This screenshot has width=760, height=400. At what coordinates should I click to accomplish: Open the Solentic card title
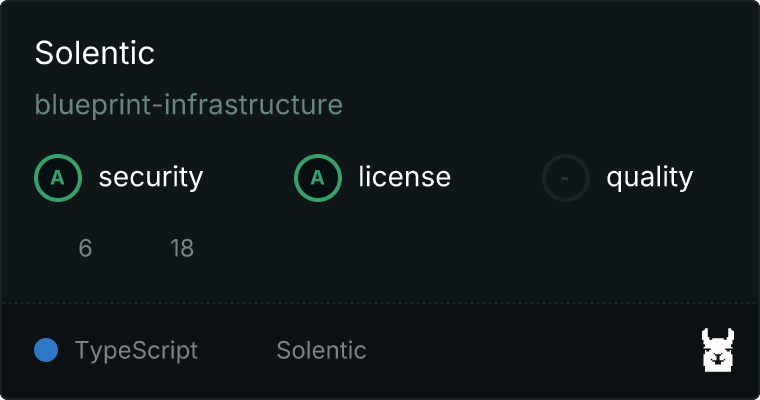[95, 53]
